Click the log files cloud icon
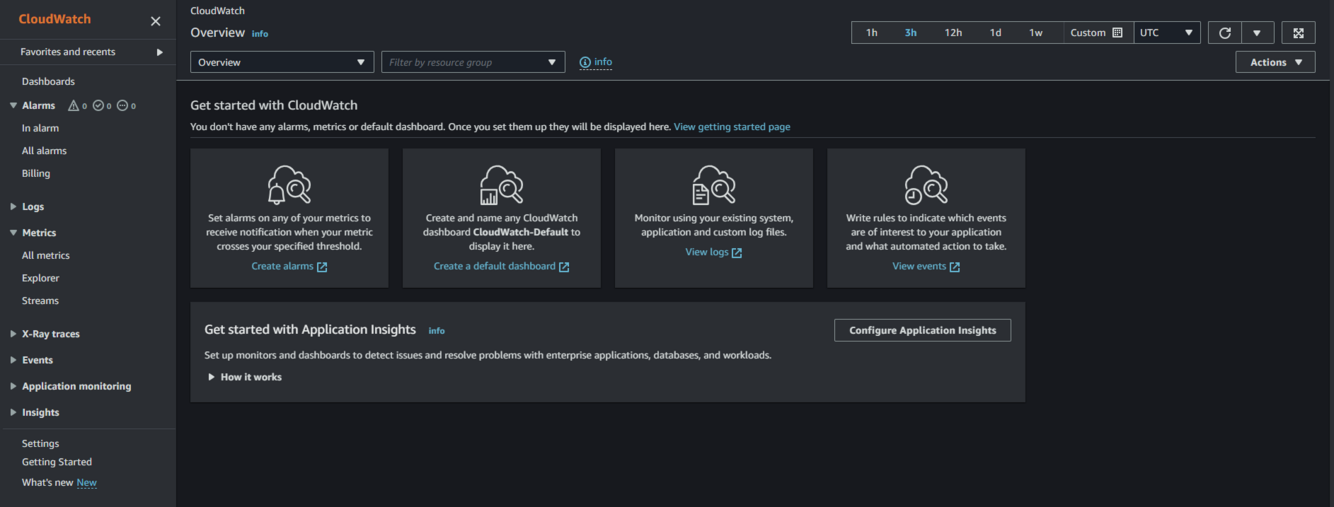 (714, 185)
